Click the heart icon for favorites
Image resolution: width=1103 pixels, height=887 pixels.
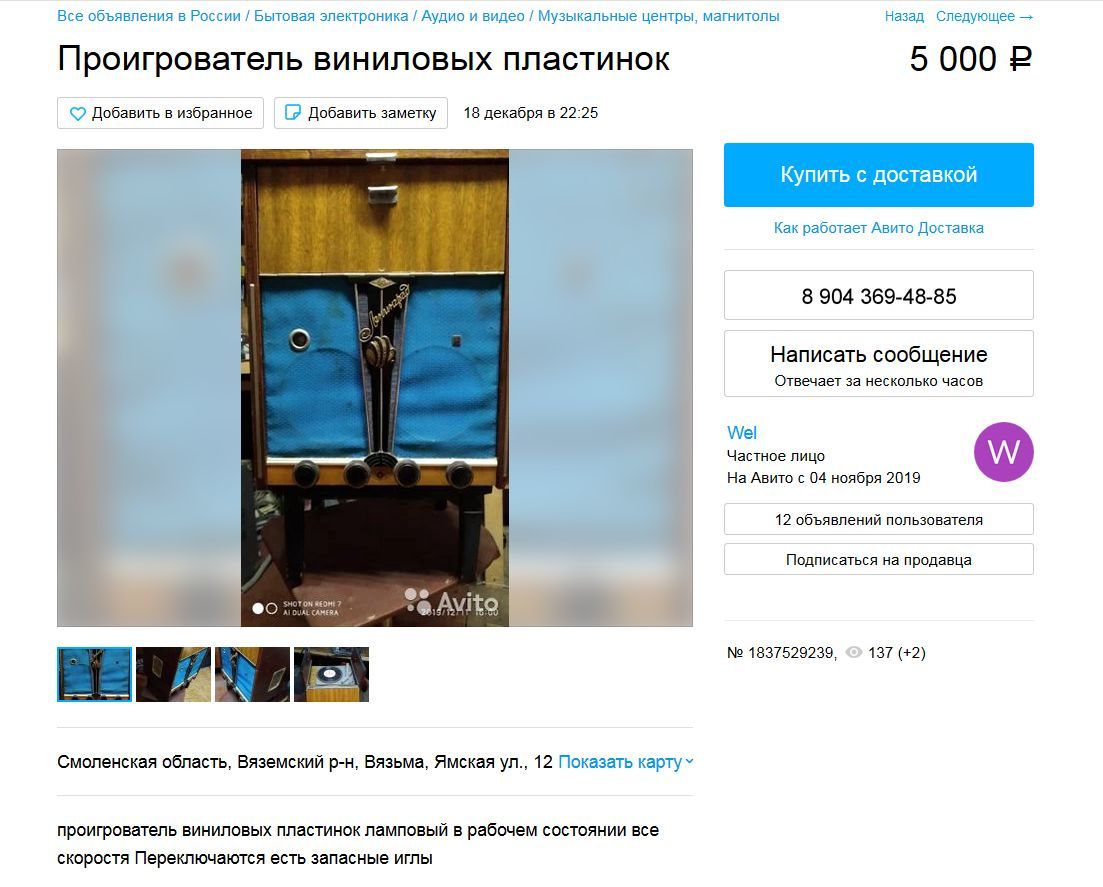click(x=77, y=113)
